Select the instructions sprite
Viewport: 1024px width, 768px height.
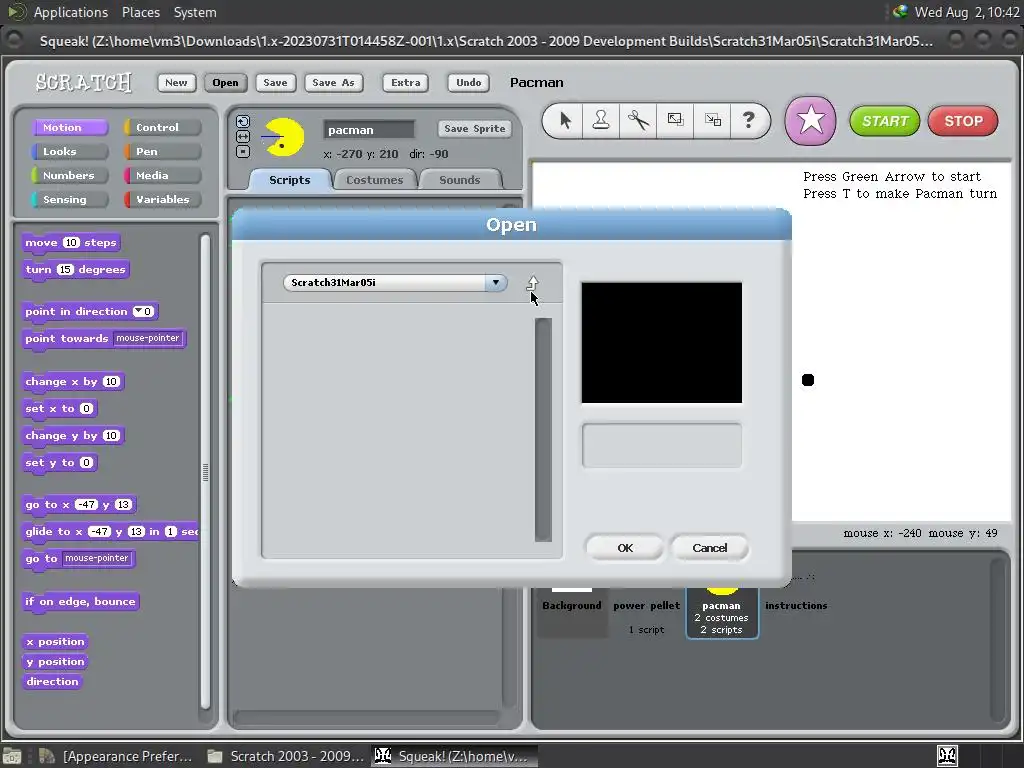coord(796,605)
